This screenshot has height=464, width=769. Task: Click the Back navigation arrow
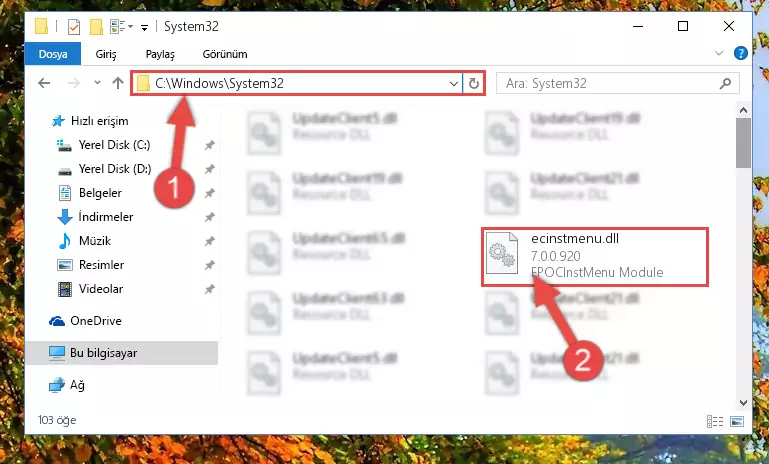44,83
